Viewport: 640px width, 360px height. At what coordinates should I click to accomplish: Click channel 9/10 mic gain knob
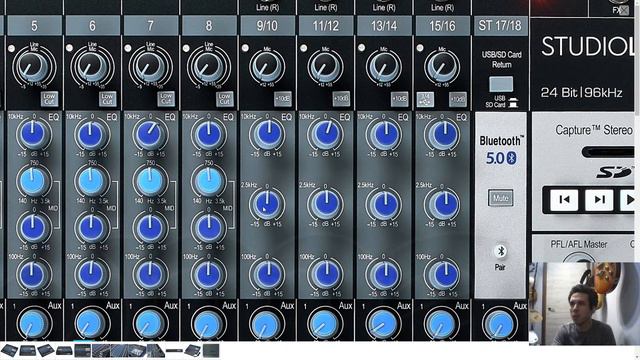(267, 67)
